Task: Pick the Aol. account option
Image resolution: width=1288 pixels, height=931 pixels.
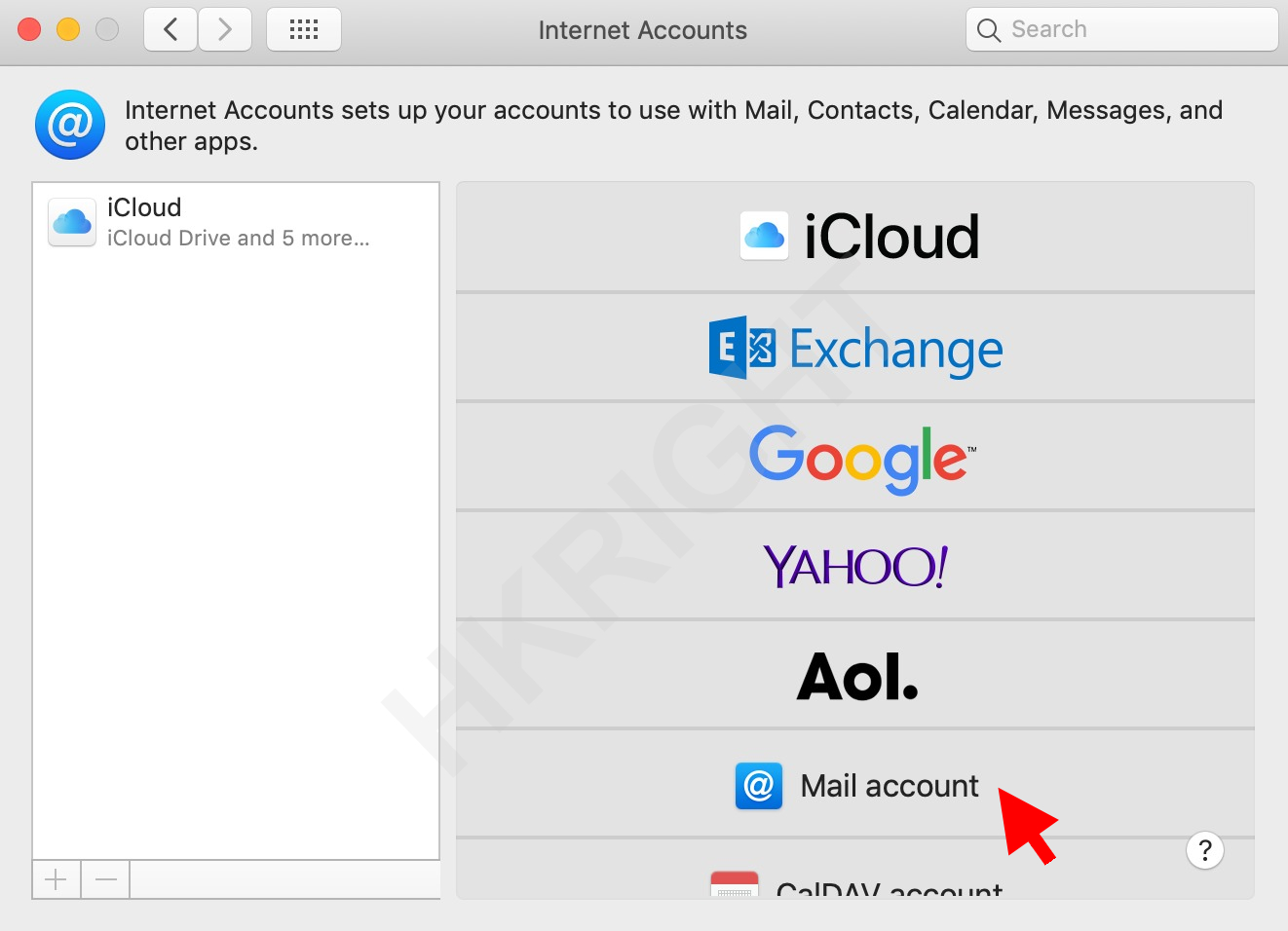Action: (855, 676)
